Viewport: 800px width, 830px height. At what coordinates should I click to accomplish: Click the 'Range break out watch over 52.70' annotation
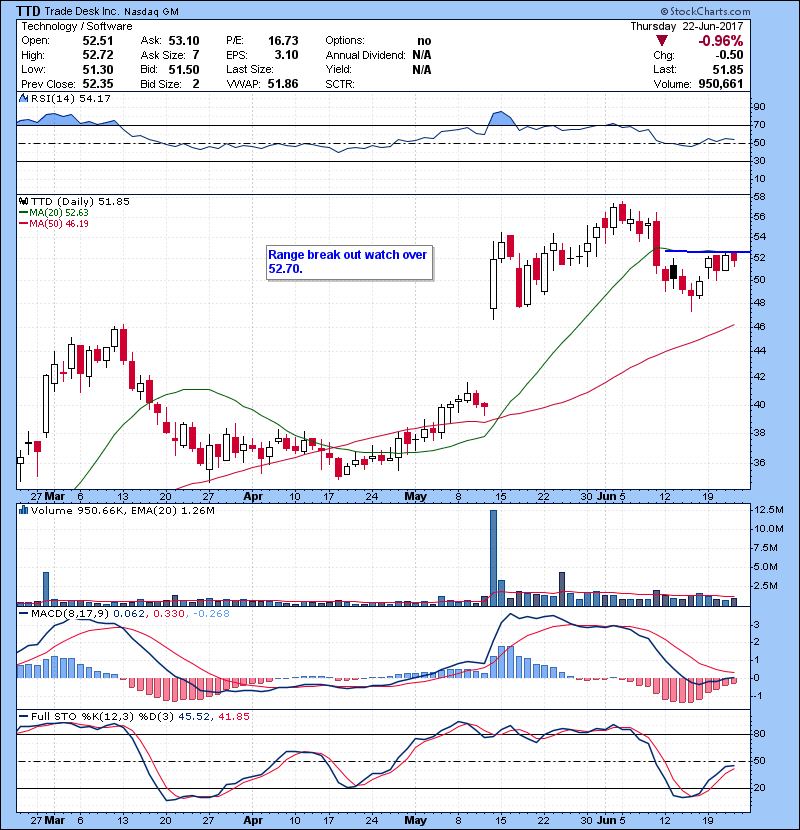[x=349, y=262]
